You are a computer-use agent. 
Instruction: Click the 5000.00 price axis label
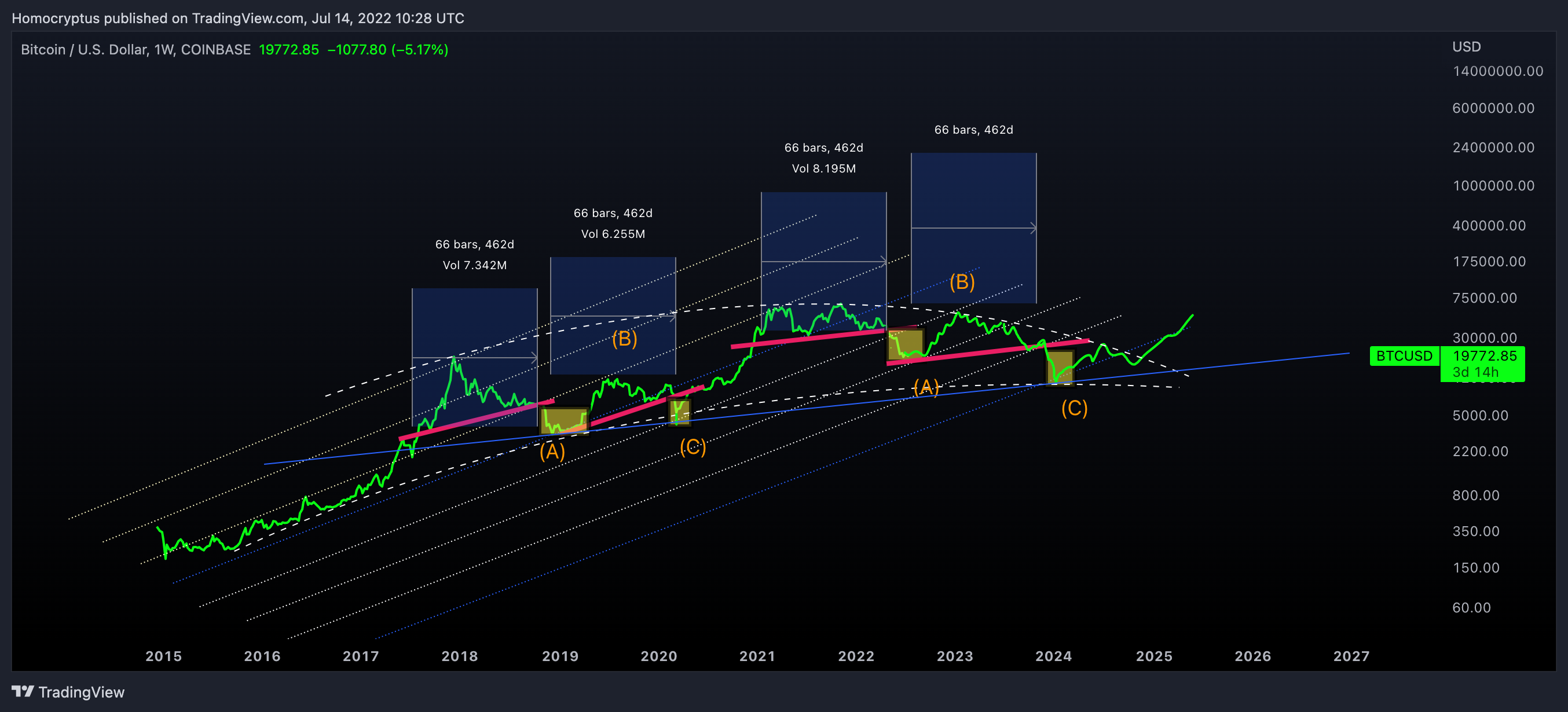[1481, 416]
